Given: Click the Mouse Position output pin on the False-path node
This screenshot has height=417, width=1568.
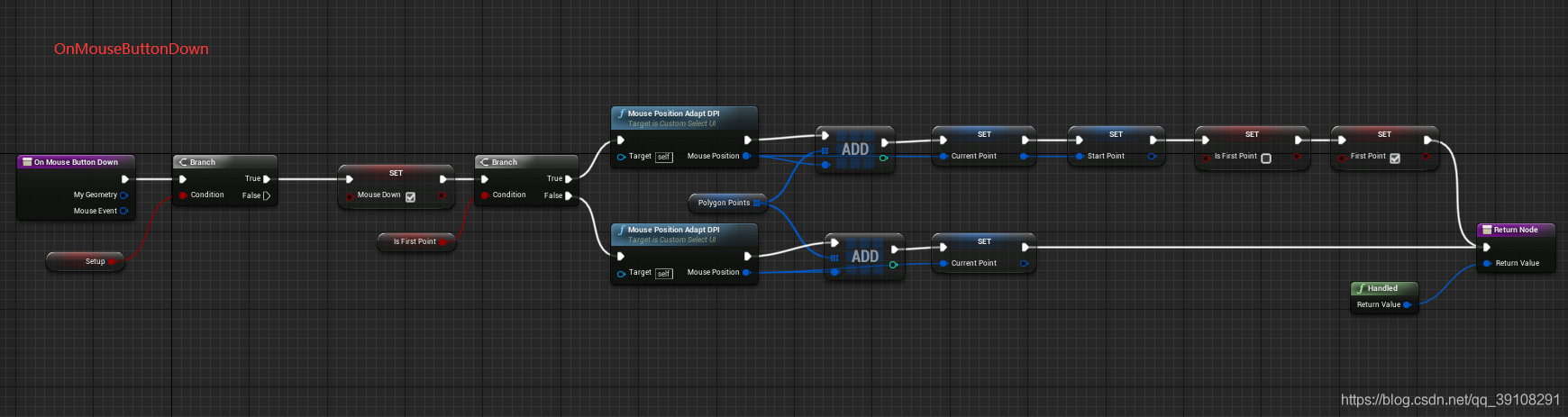Looking at the screenshot, I should (746, 273).
